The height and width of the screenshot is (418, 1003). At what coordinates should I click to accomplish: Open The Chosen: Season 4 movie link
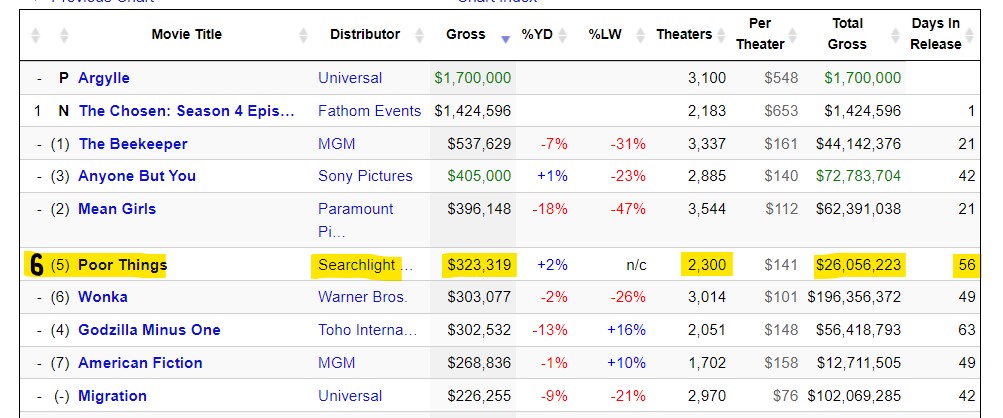[x=186, y=111]
